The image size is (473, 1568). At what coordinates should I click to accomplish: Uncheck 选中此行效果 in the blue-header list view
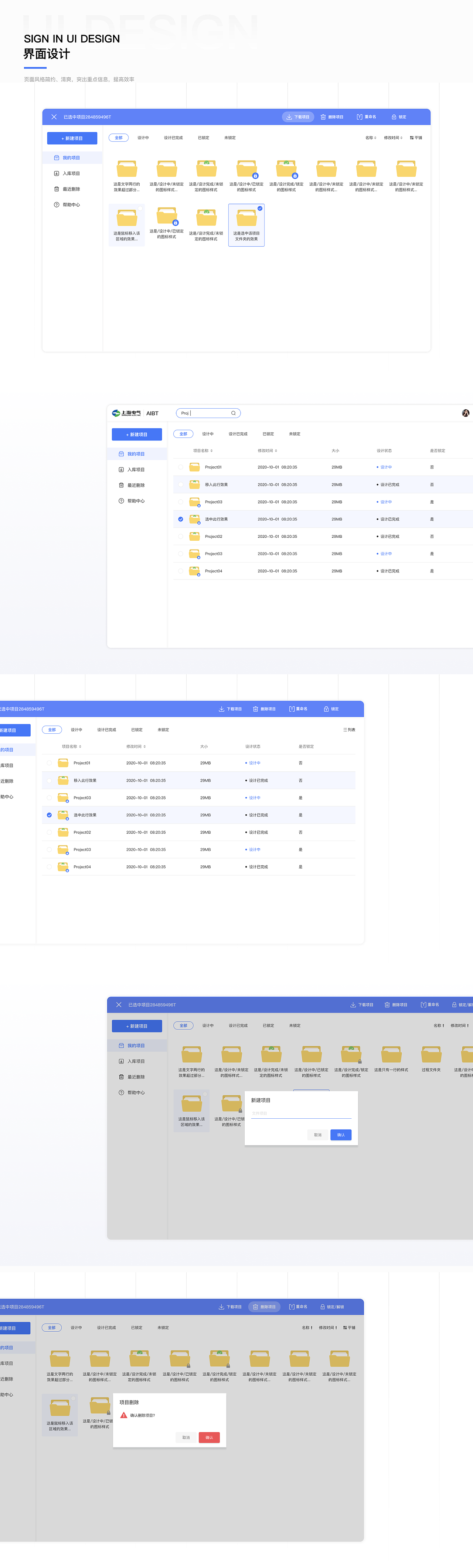coord(49,815)
